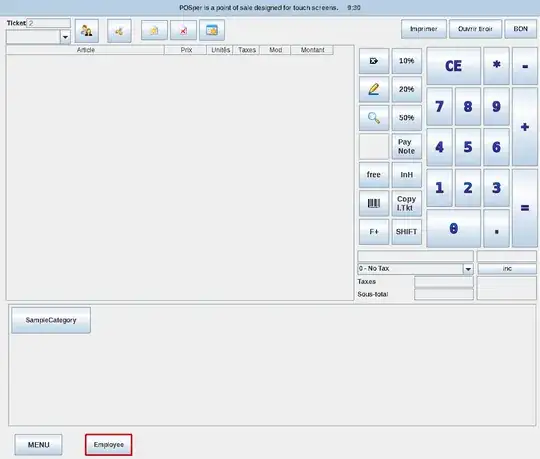540x459 pixels.
Task: Tap the plus key on keypad
Action: click(525, 127)
